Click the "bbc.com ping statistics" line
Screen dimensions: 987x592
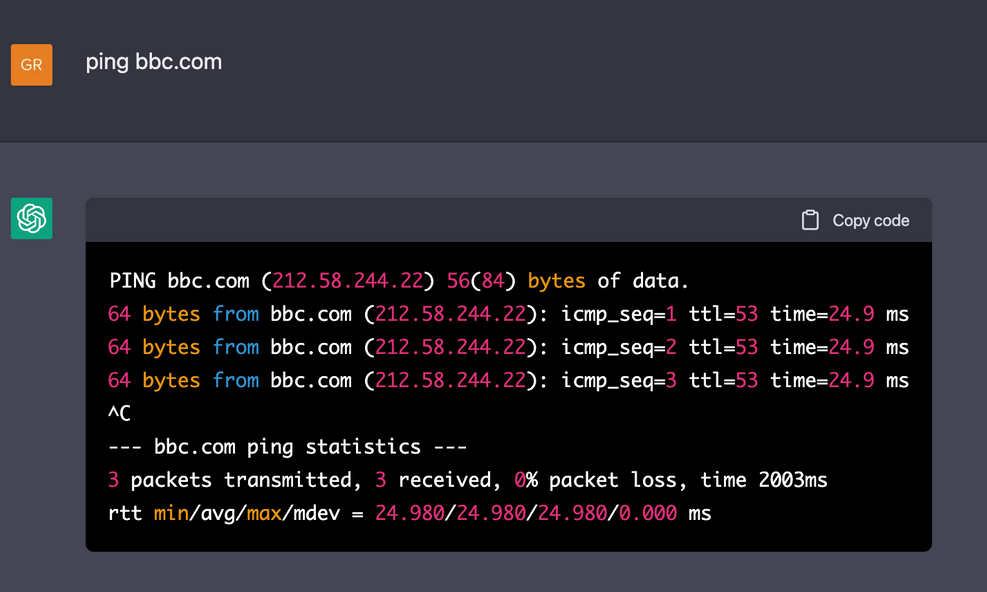point(288,446)
